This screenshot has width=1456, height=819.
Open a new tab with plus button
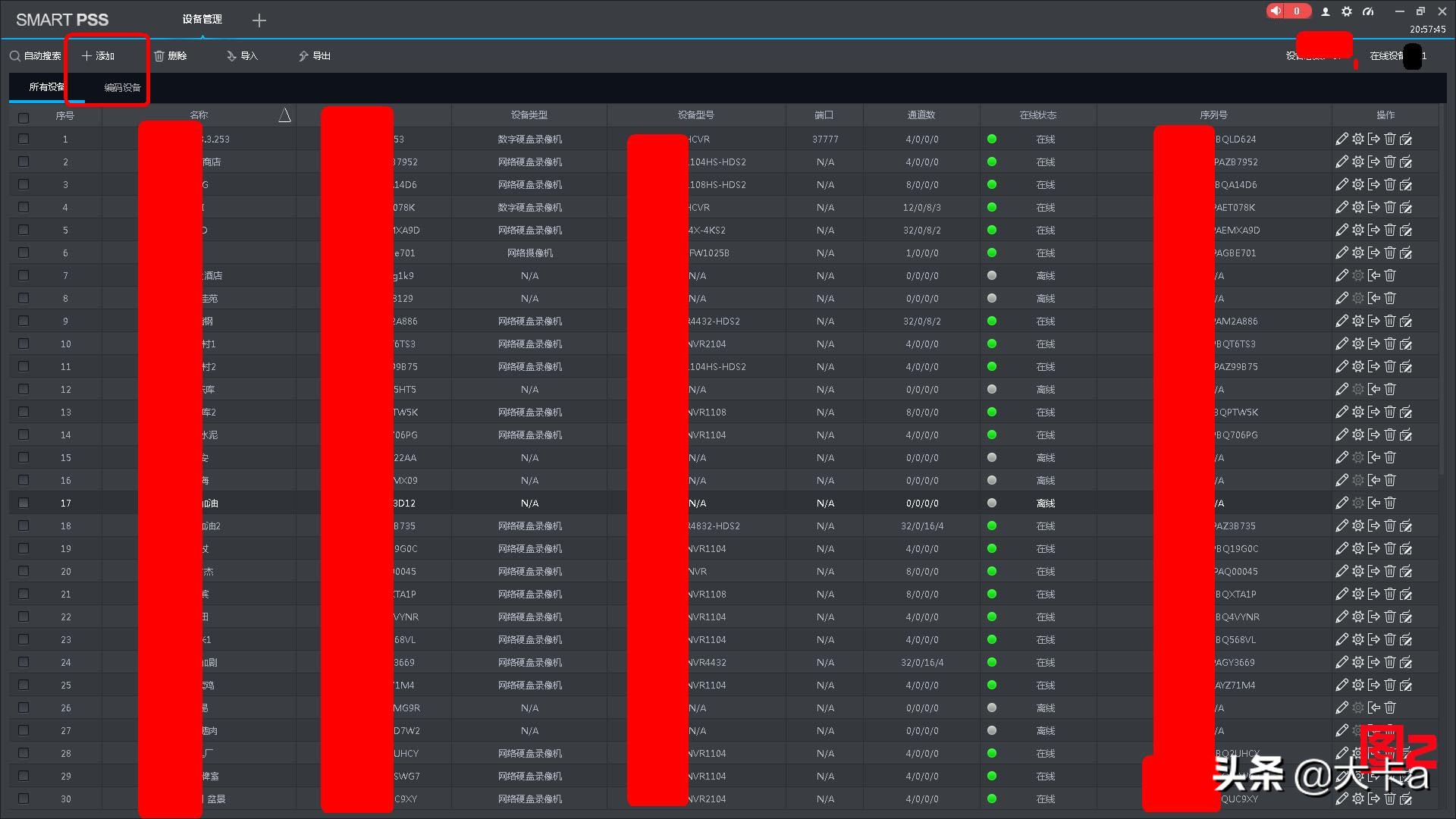259,20
